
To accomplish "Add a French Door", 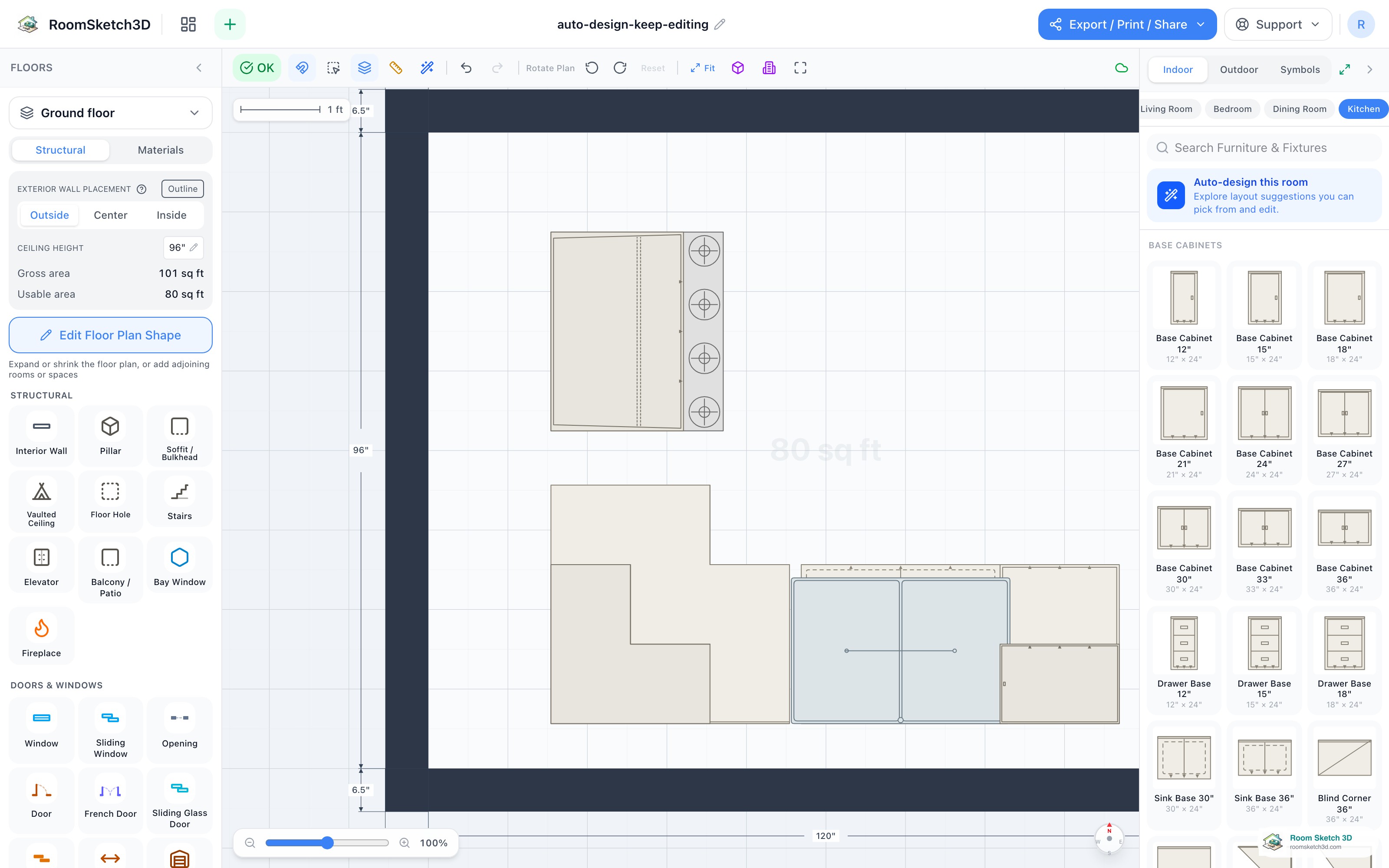I will [x=110, y=801].
